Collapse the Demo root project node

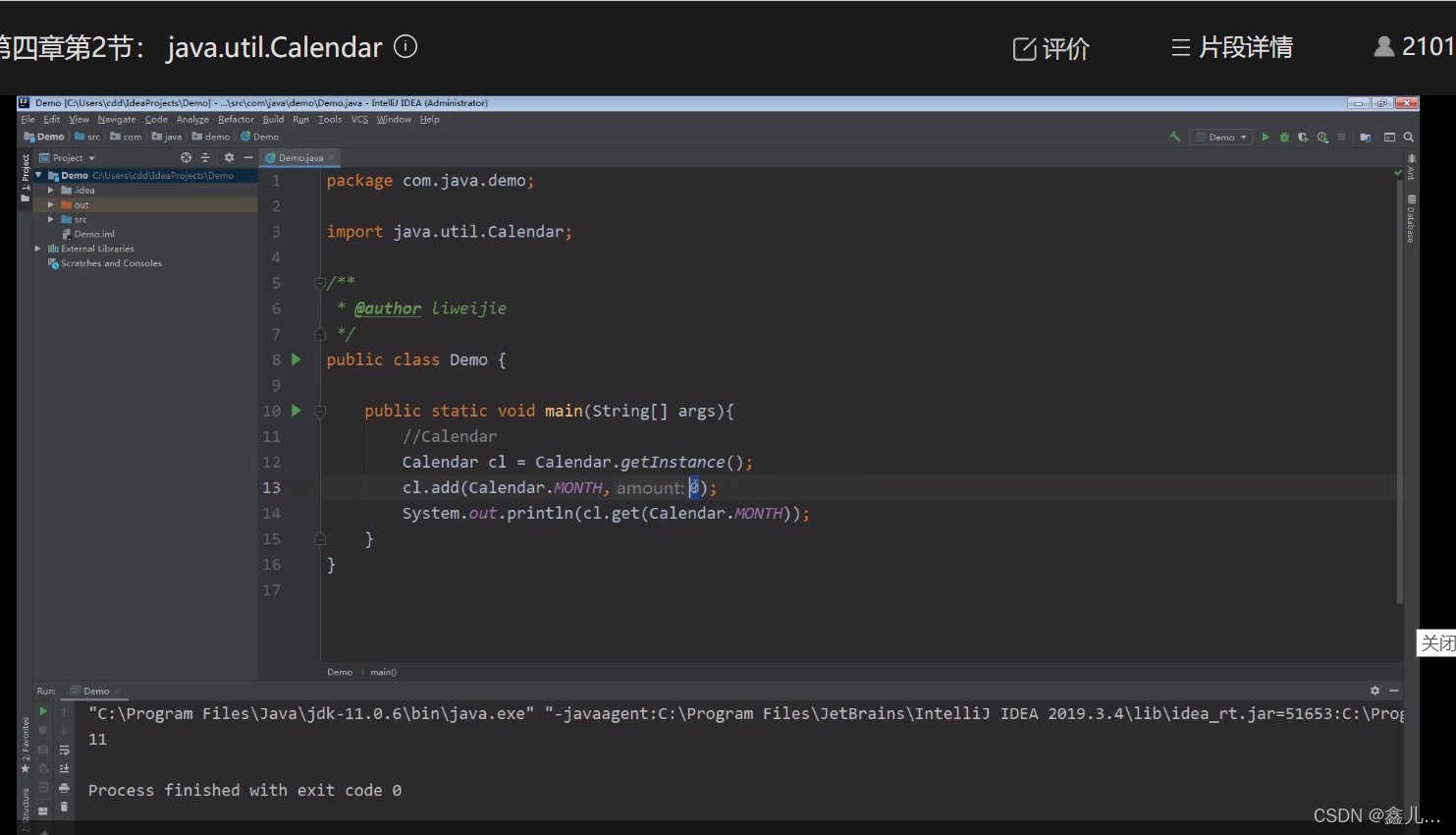coord(38,175)
